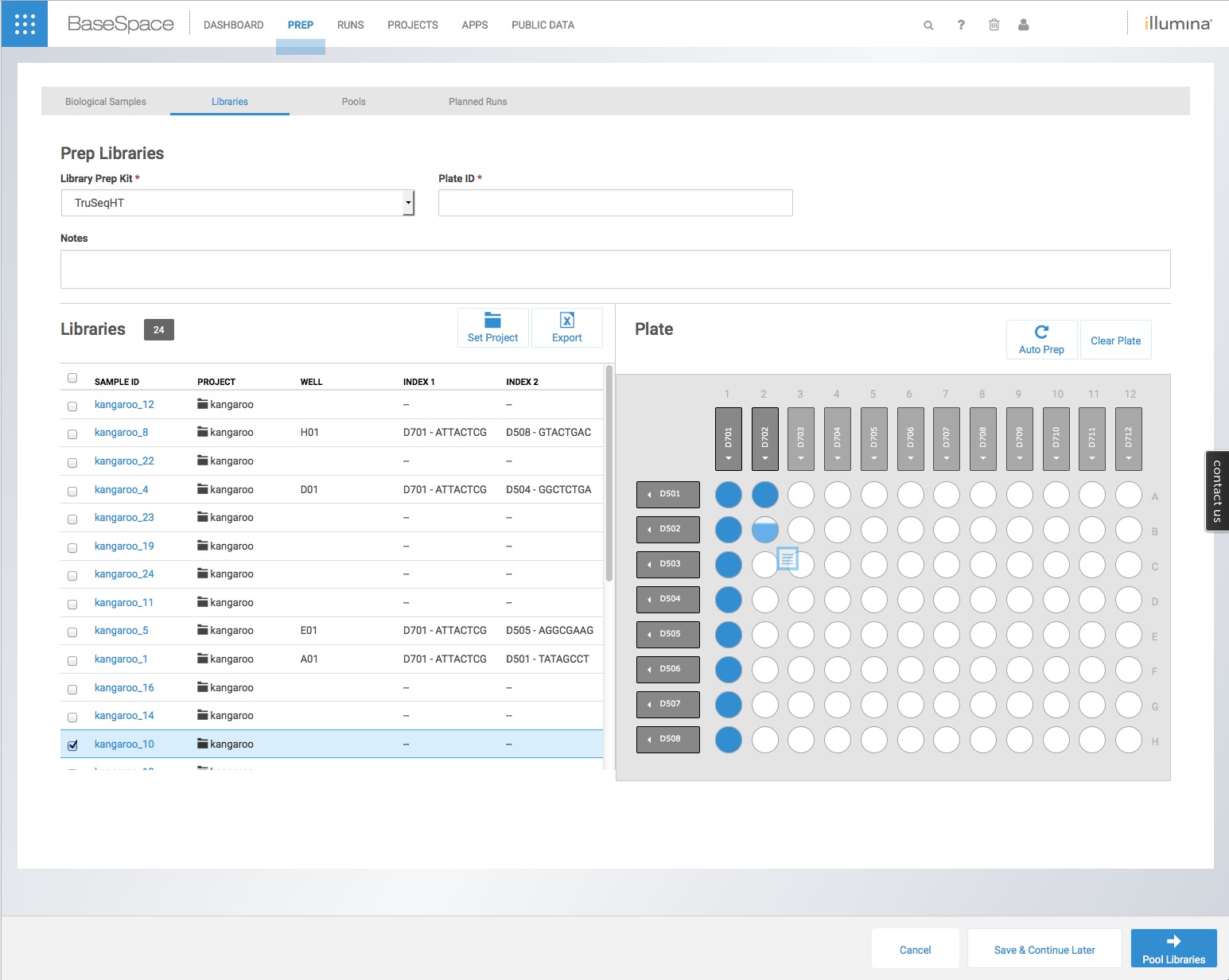The image size is (1229, 980).
Task: Select filled well D1 on plate
Action: click(x=729, y=600)
